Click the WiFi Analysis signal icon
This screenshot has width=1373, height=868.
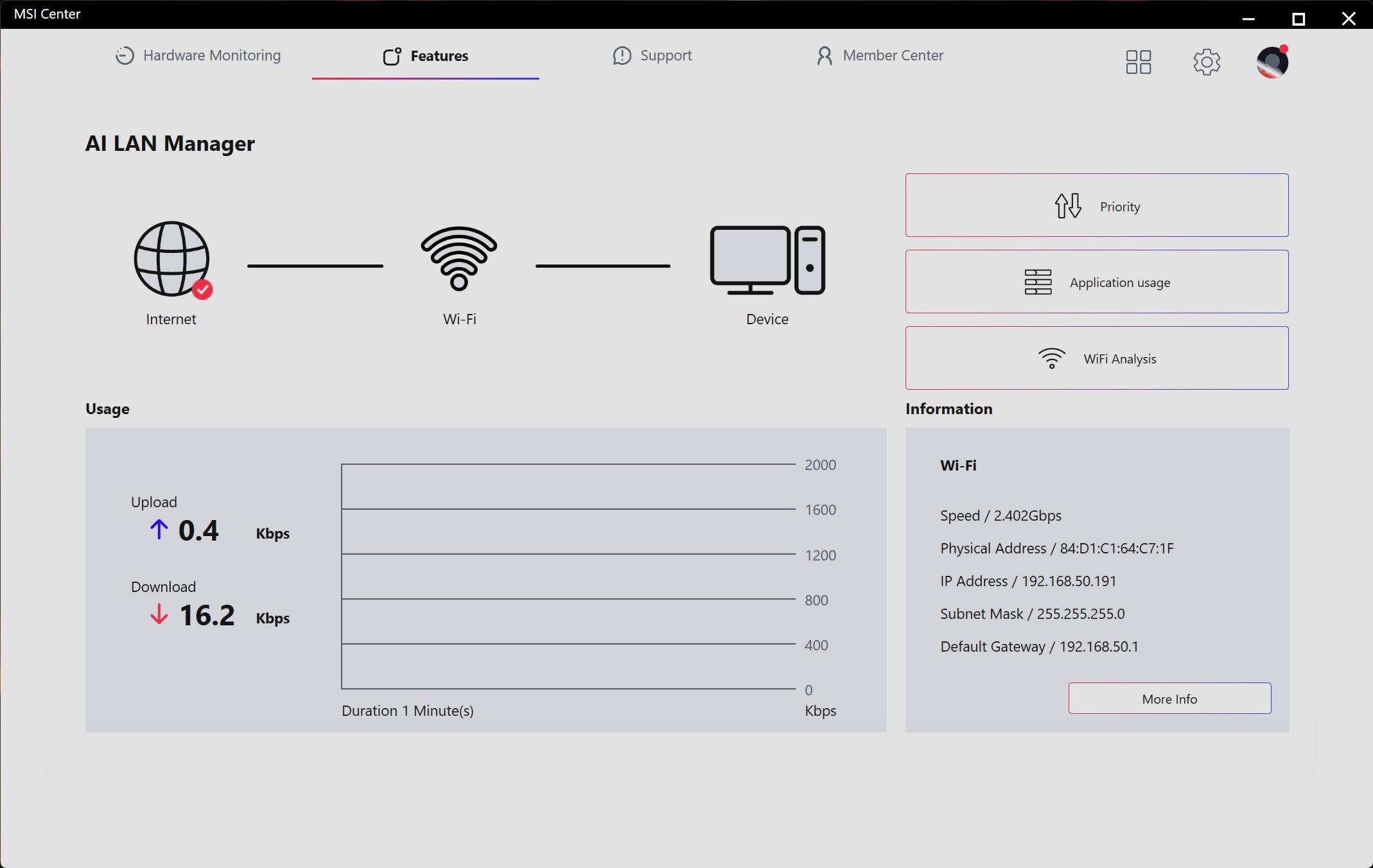point(1052,358)
